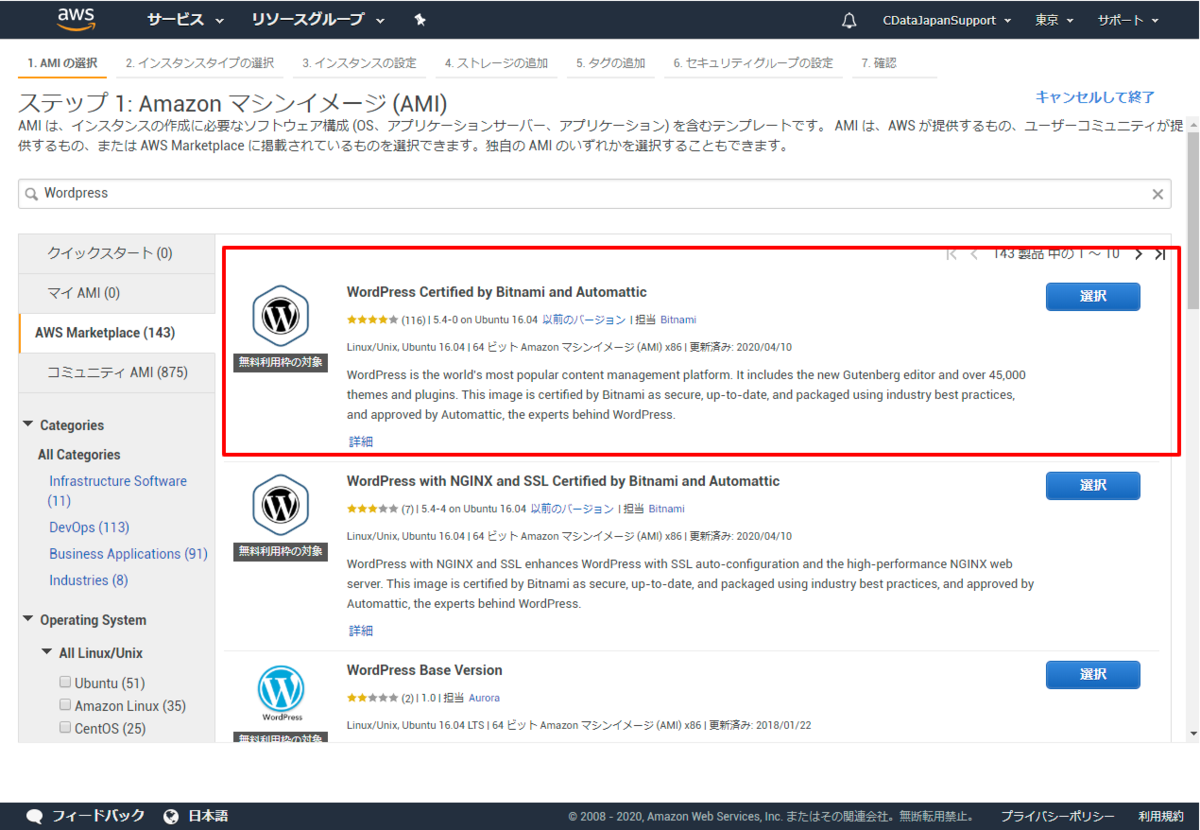1200x830 pixels.
Task: Click WordPress with NGINX and SSL logo
Action: pos(281,505)
